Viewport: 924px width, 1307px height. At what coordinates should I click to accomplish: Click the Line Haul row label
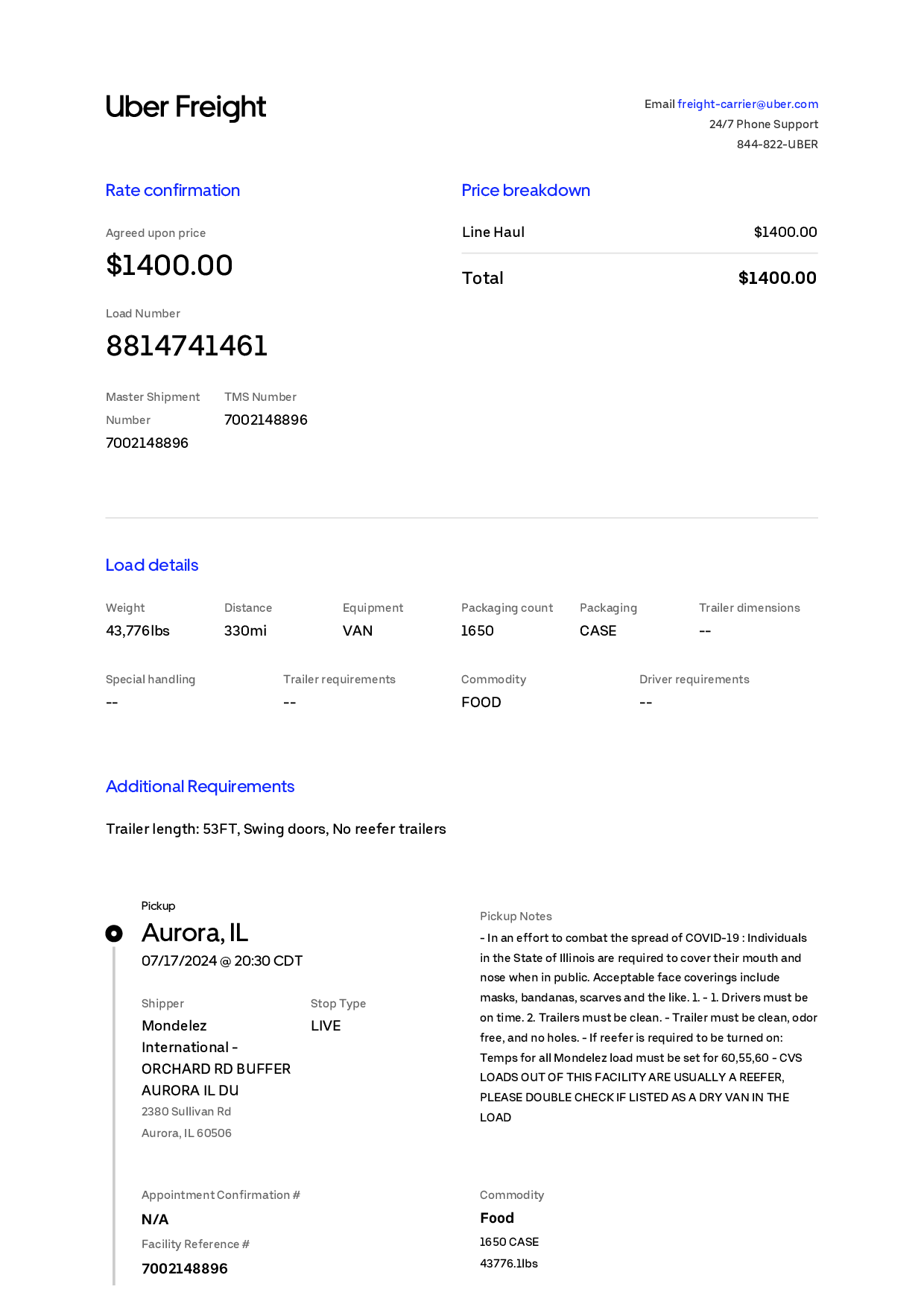click(x=493, y=232)
